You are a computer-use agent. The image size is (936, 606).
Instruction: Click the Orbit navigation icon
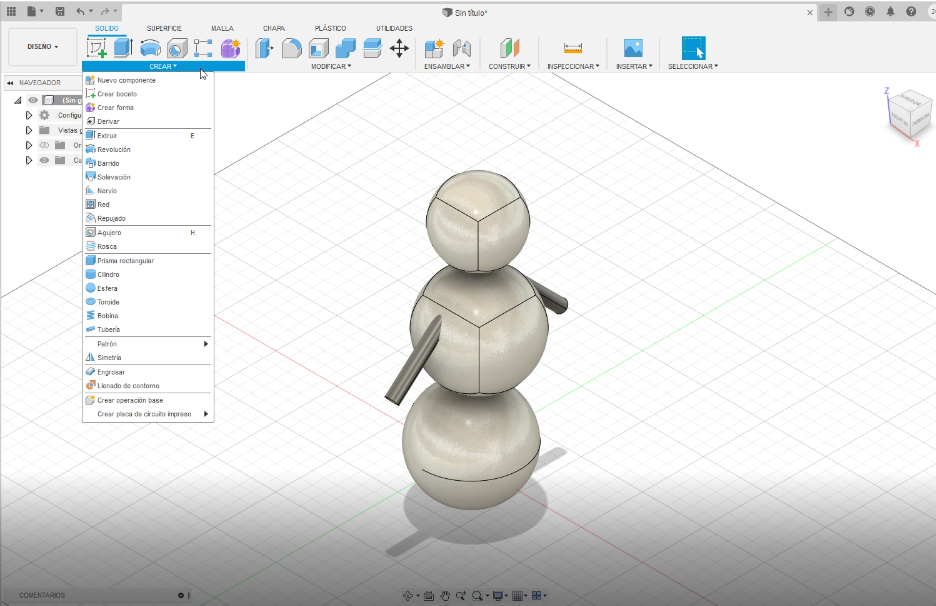408,595
